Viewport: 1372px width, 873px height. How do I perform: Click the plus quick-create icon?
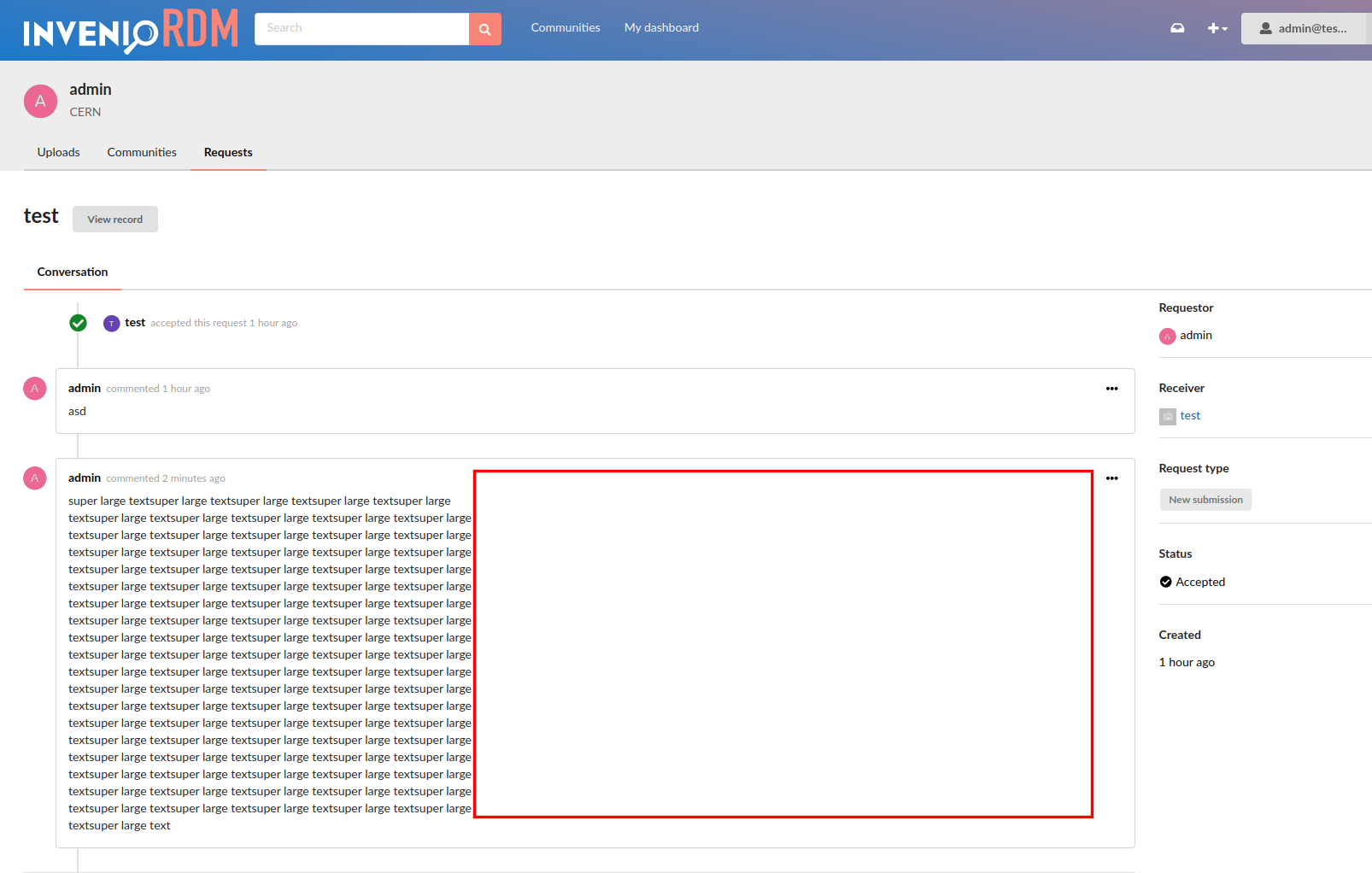(x=1213, y=27)
